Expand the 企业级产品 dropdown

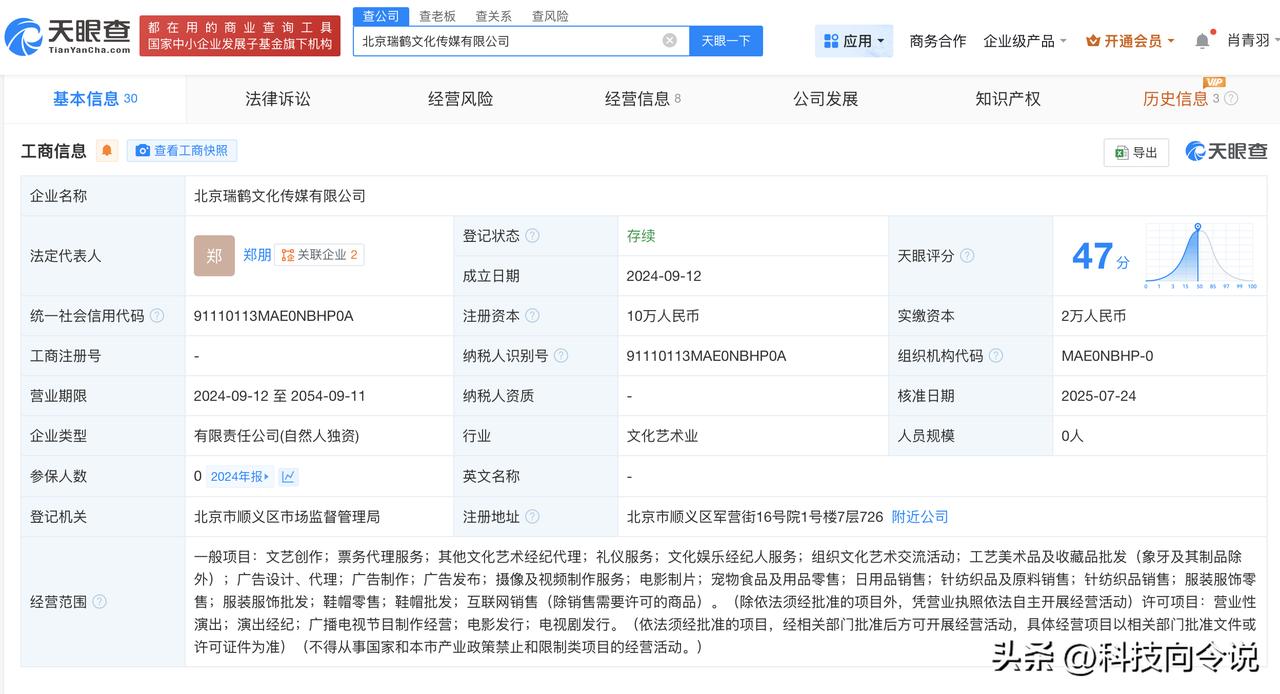click(1025, 41)
